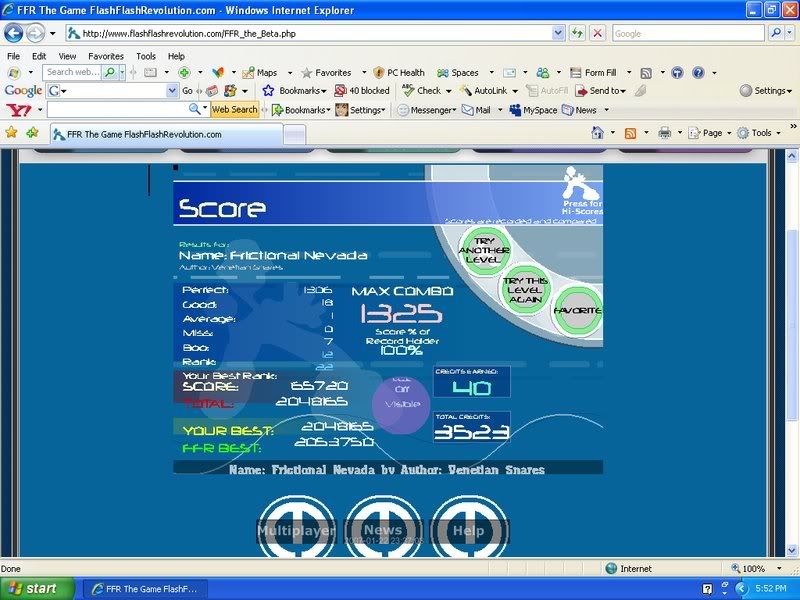Mark the song with Favorite button
This screenshot has height=600, width=800.
(577, 311)
